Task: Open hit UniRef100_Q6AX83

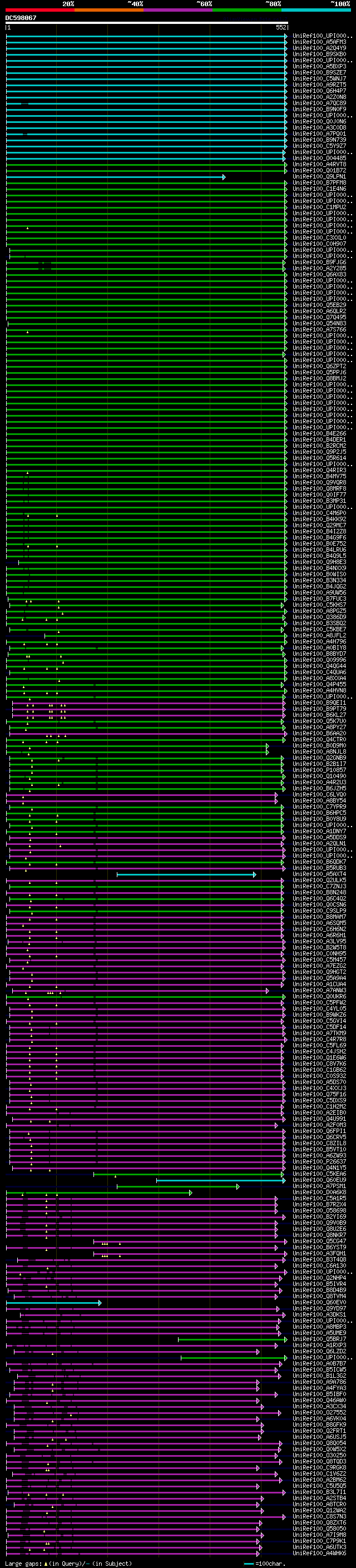Action: pos(319,275)
